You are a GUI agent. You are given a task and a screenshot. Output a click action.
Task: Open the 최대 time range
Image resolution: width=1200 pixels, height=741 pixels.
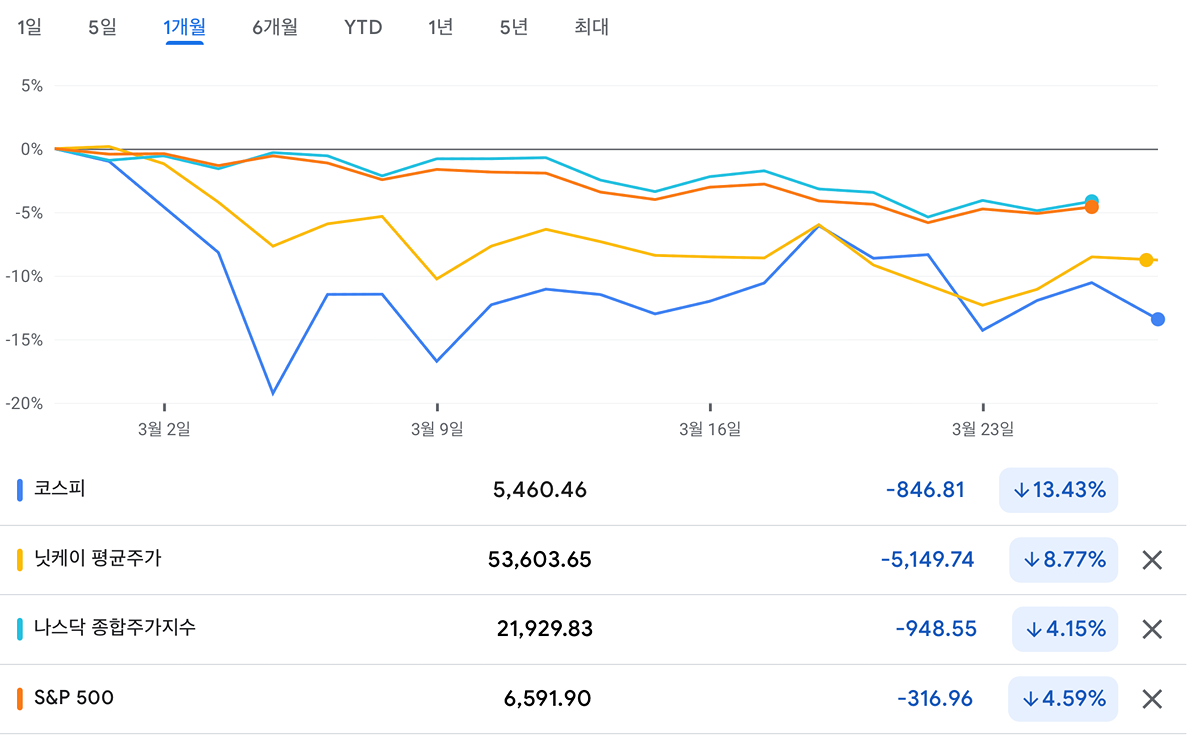point(591,27)
